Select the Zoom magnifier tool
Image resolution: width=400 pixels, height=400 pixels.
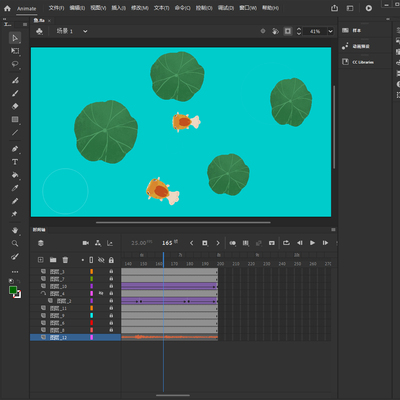click(x=15, y=243)
